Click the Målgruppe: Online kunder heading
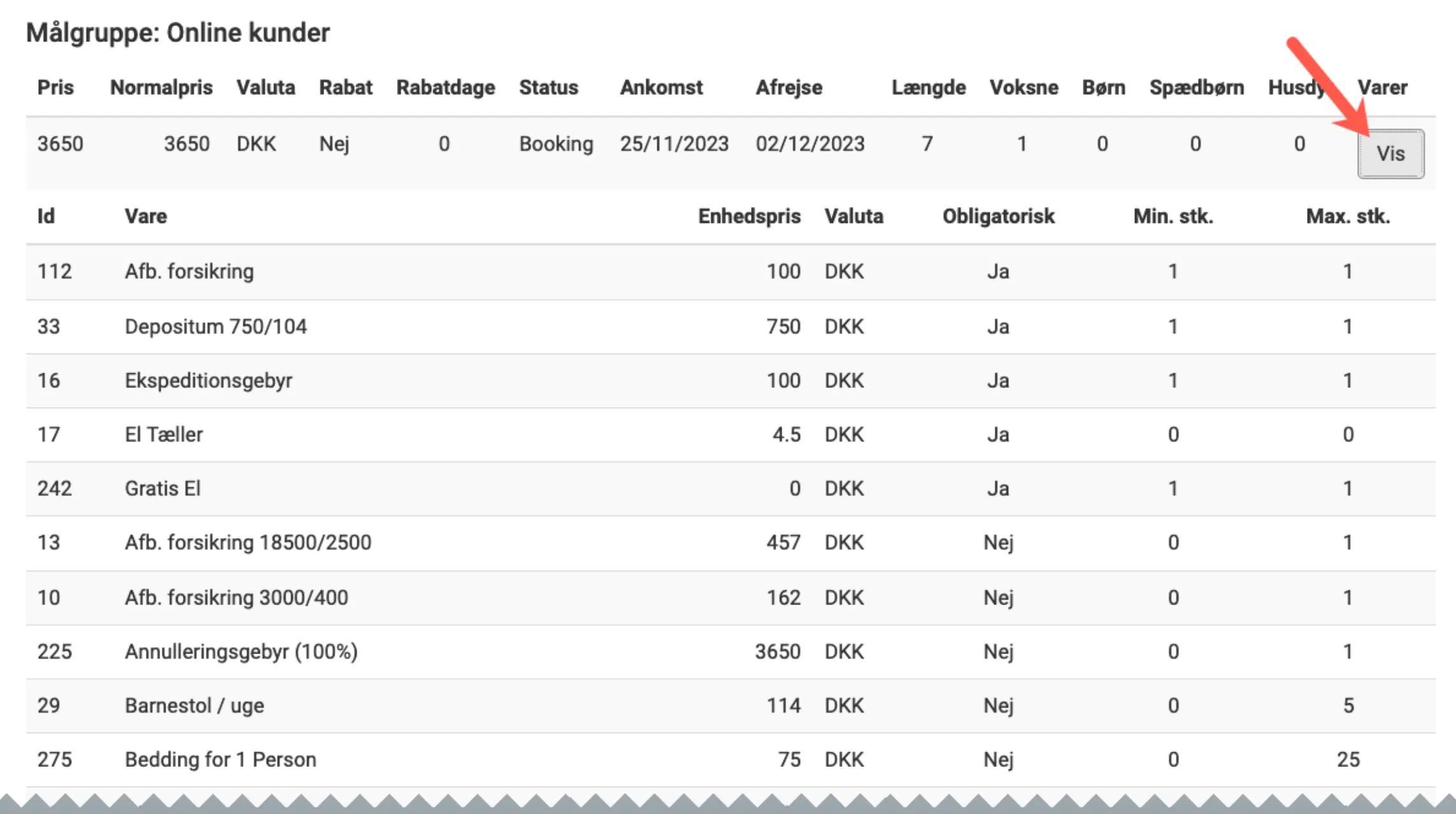Image resolution: width=1456 pixels, height=814 pixels. 178,32
